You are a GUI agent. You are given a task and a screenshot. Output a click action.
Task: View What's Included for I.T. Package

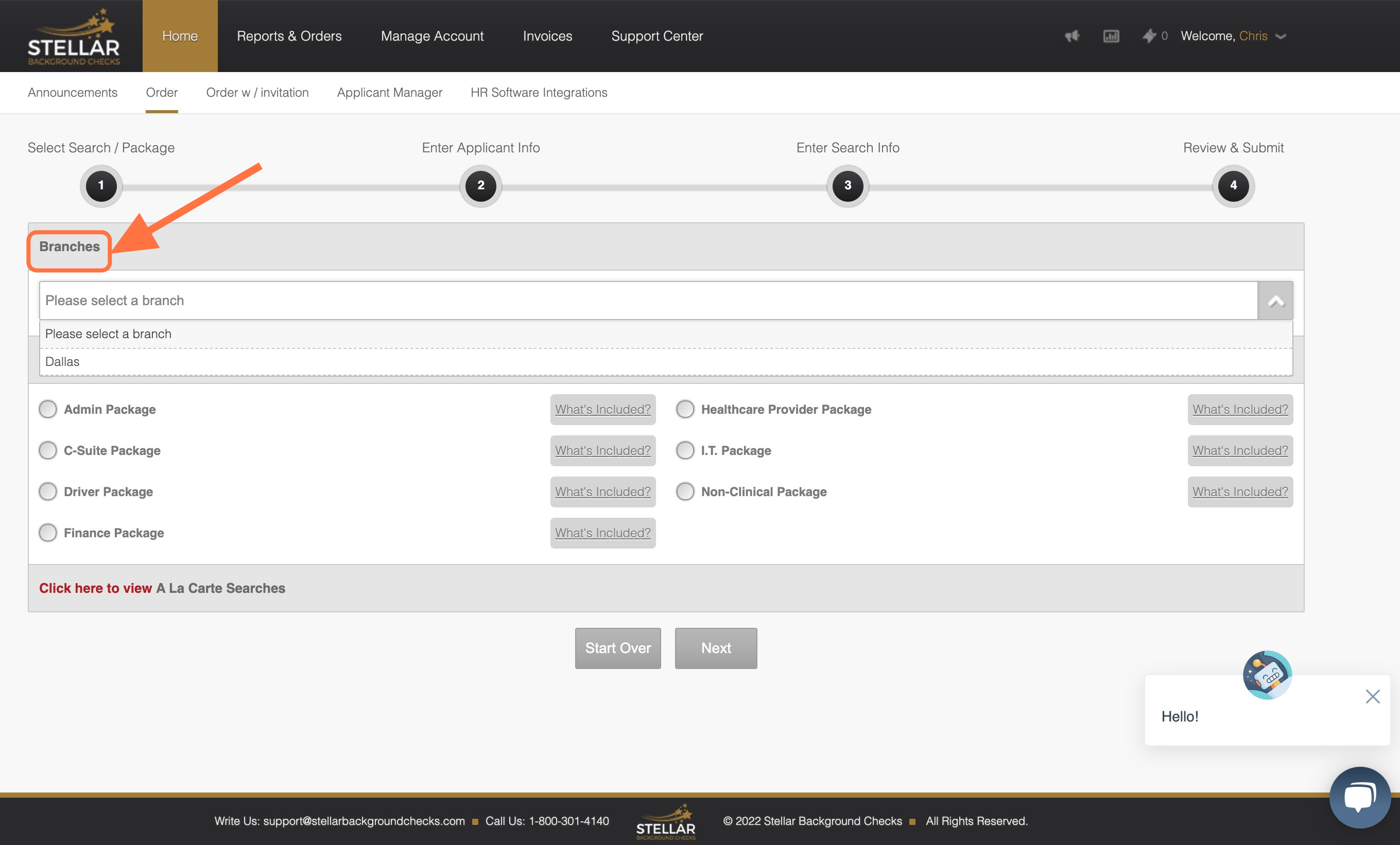1240,450
